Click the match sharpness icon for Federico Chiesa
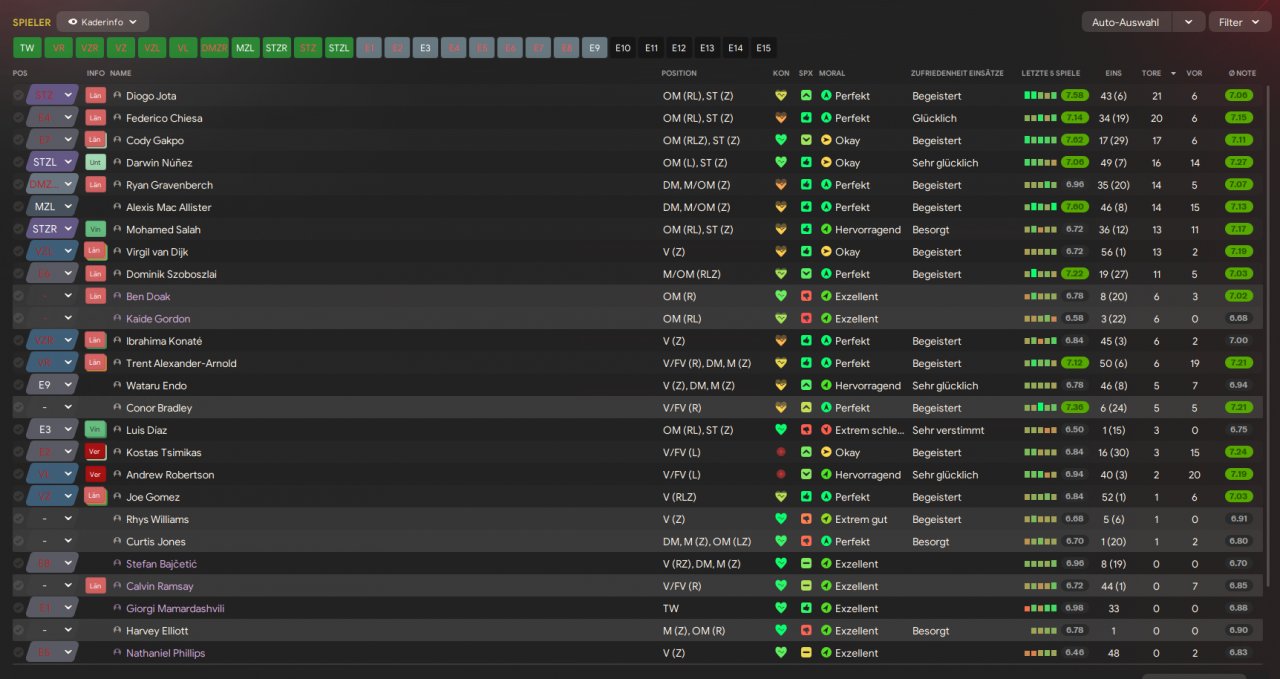The height and width of the screenshot is (679, 1280). pyautogui.click(x=806, y=118)
